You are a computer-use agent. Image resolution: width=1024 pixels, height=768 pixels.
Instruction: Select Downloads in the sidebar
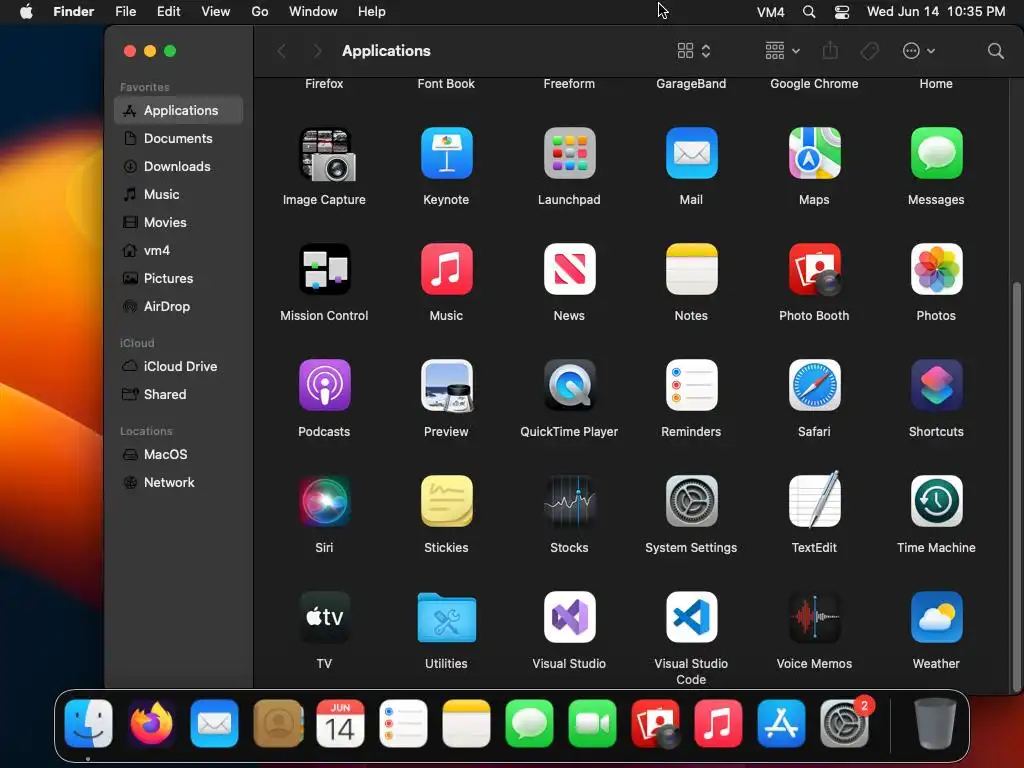(x=178, y=167)
